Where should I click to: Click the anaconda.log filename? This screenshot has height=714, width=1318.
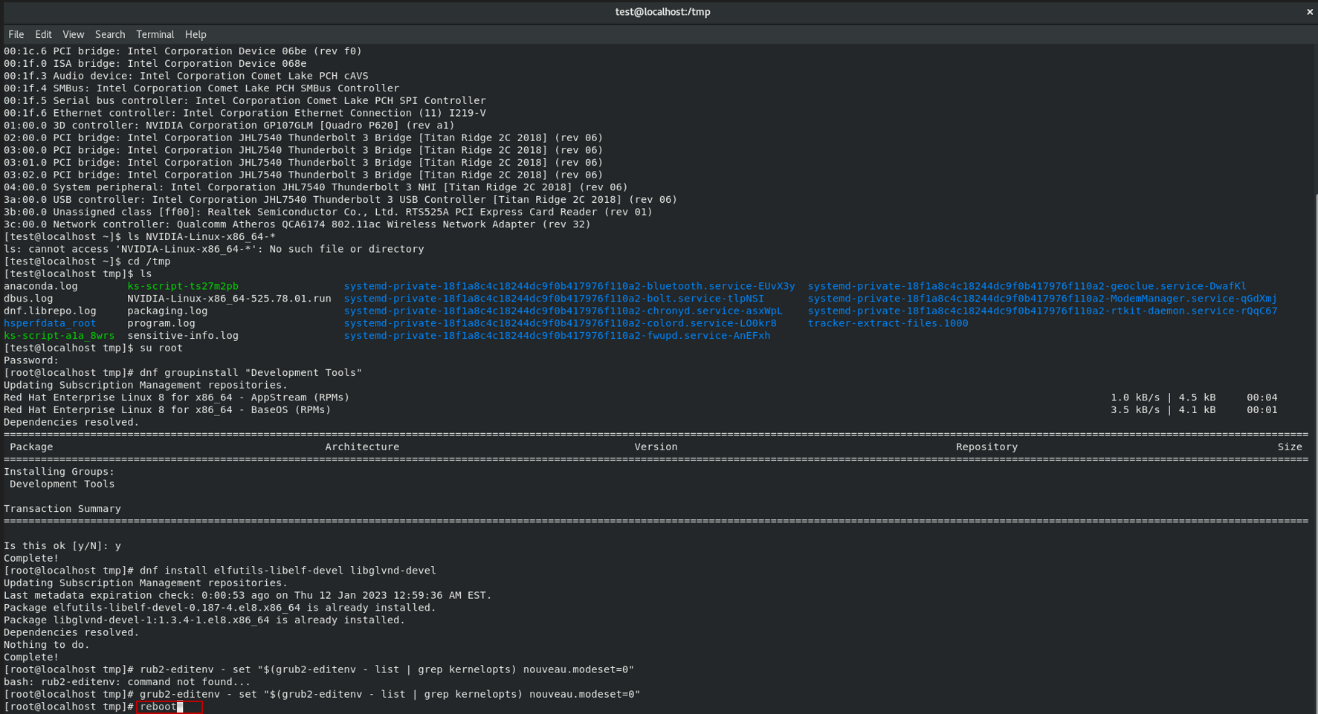click(41, 287)
